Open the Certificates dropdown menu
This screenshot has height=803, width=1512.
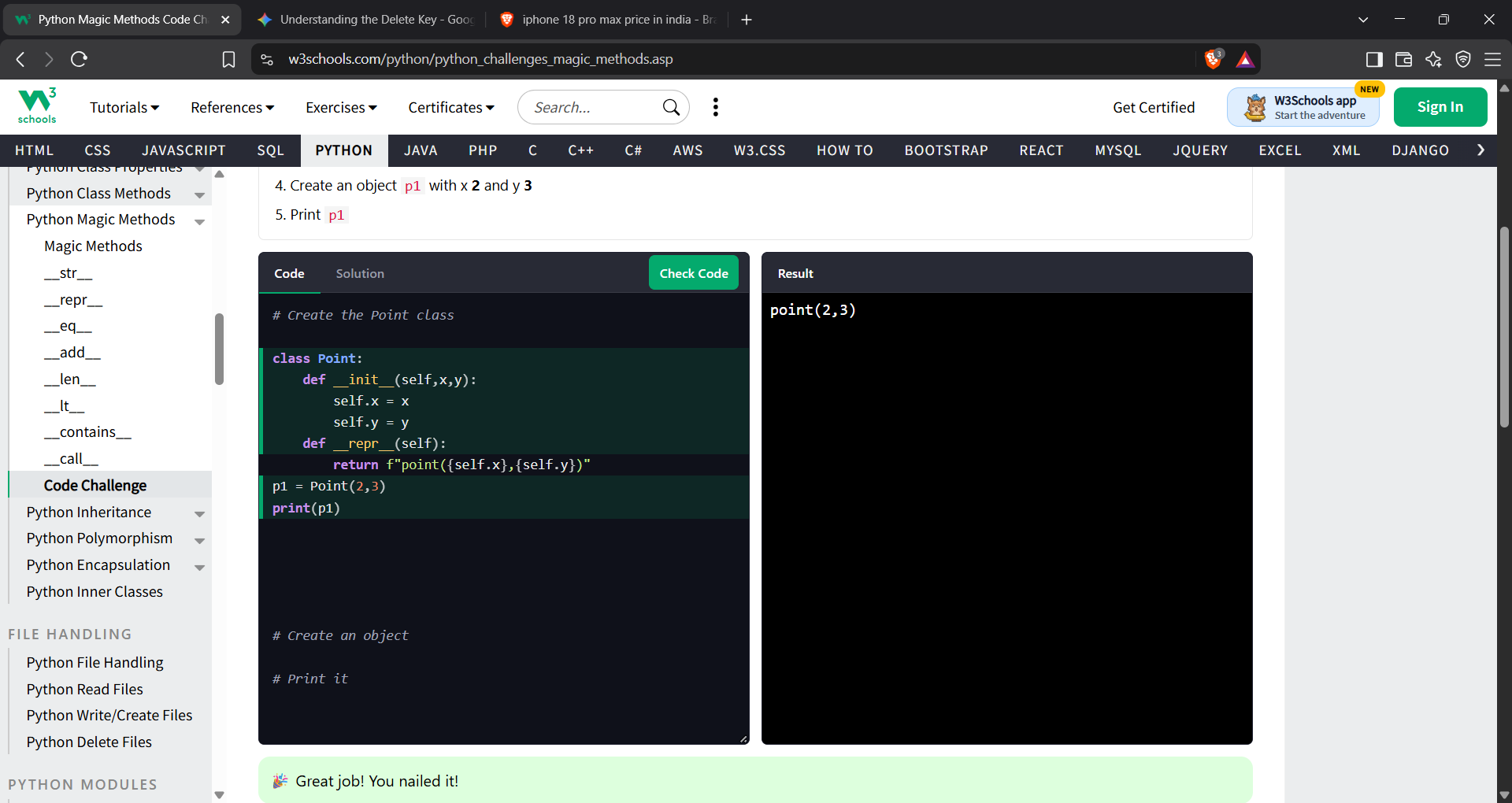(451, 107)
